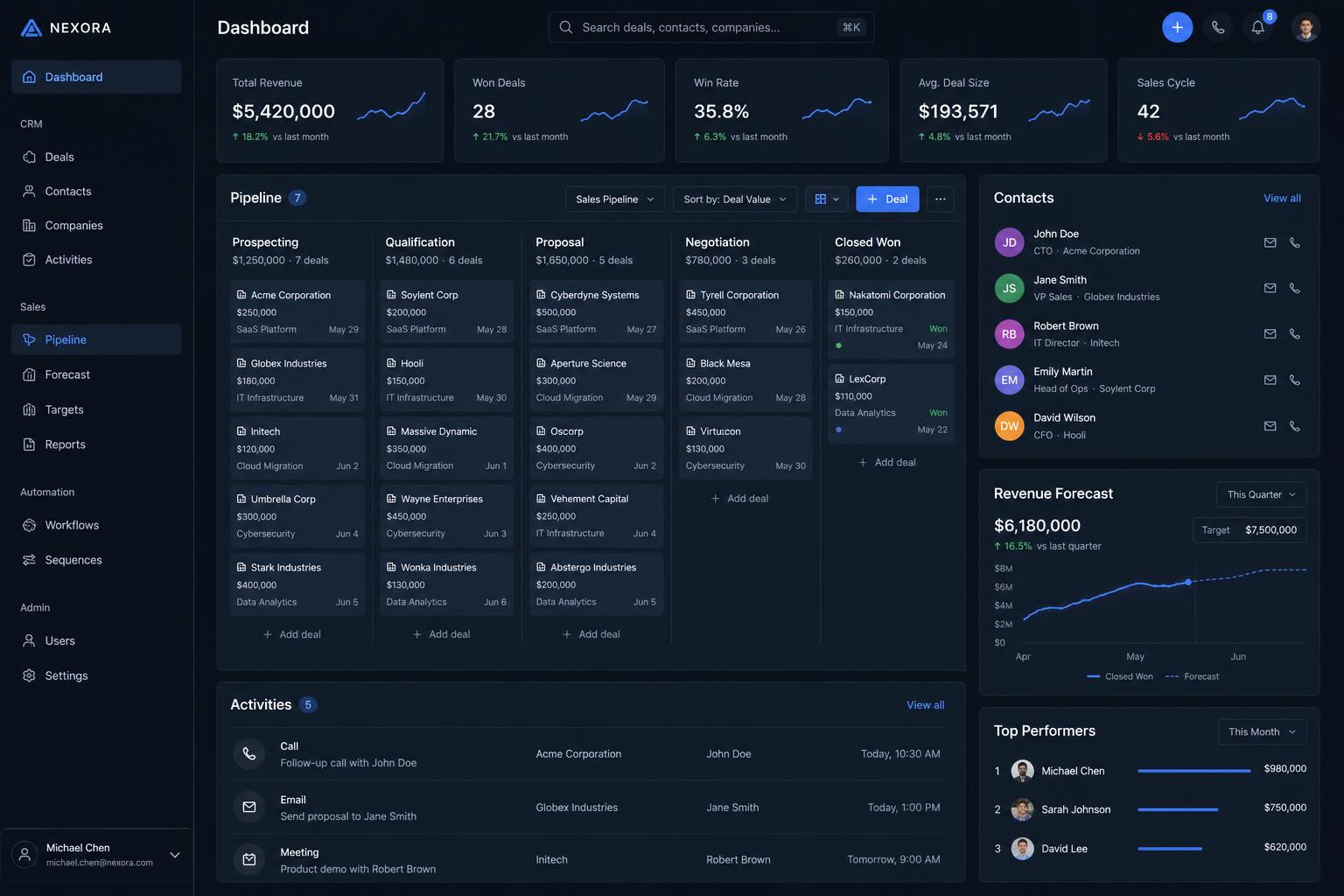Open notifications bell with badge 8

pyautogui.click(x=1258, y=27)
